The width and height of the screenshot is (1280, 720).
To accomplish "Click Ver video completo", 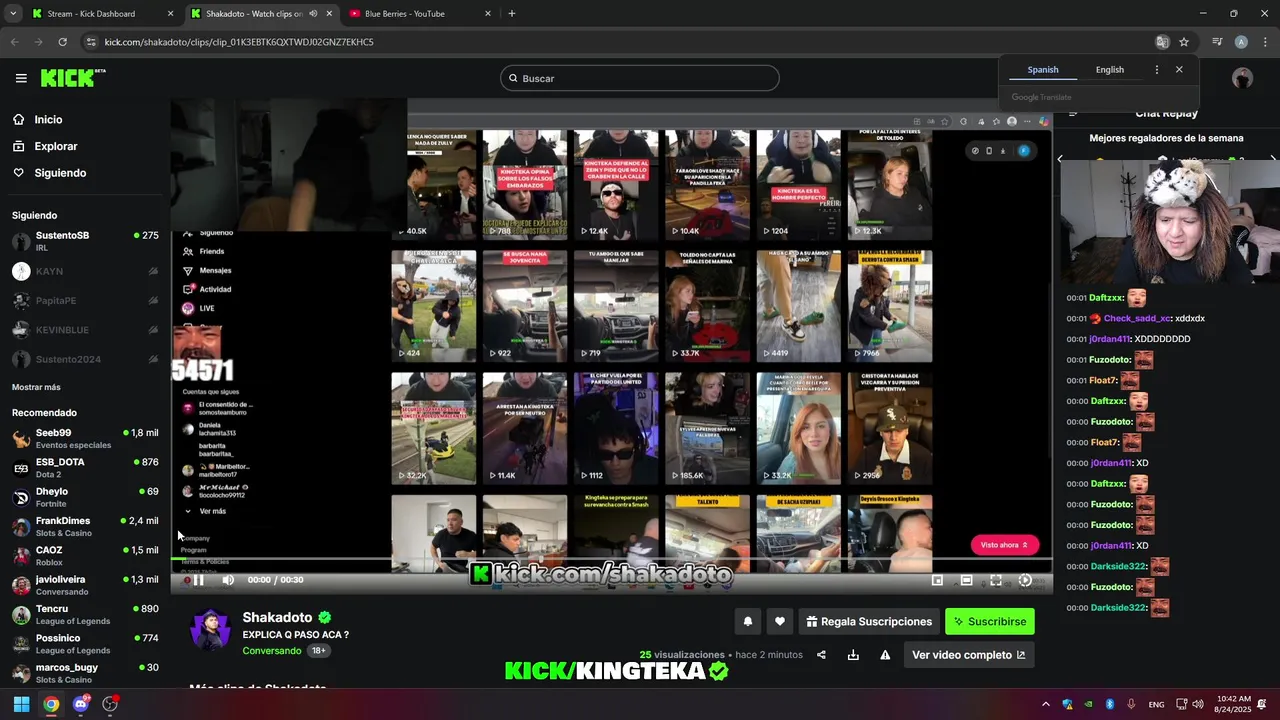I will click(x=968, y=655).
